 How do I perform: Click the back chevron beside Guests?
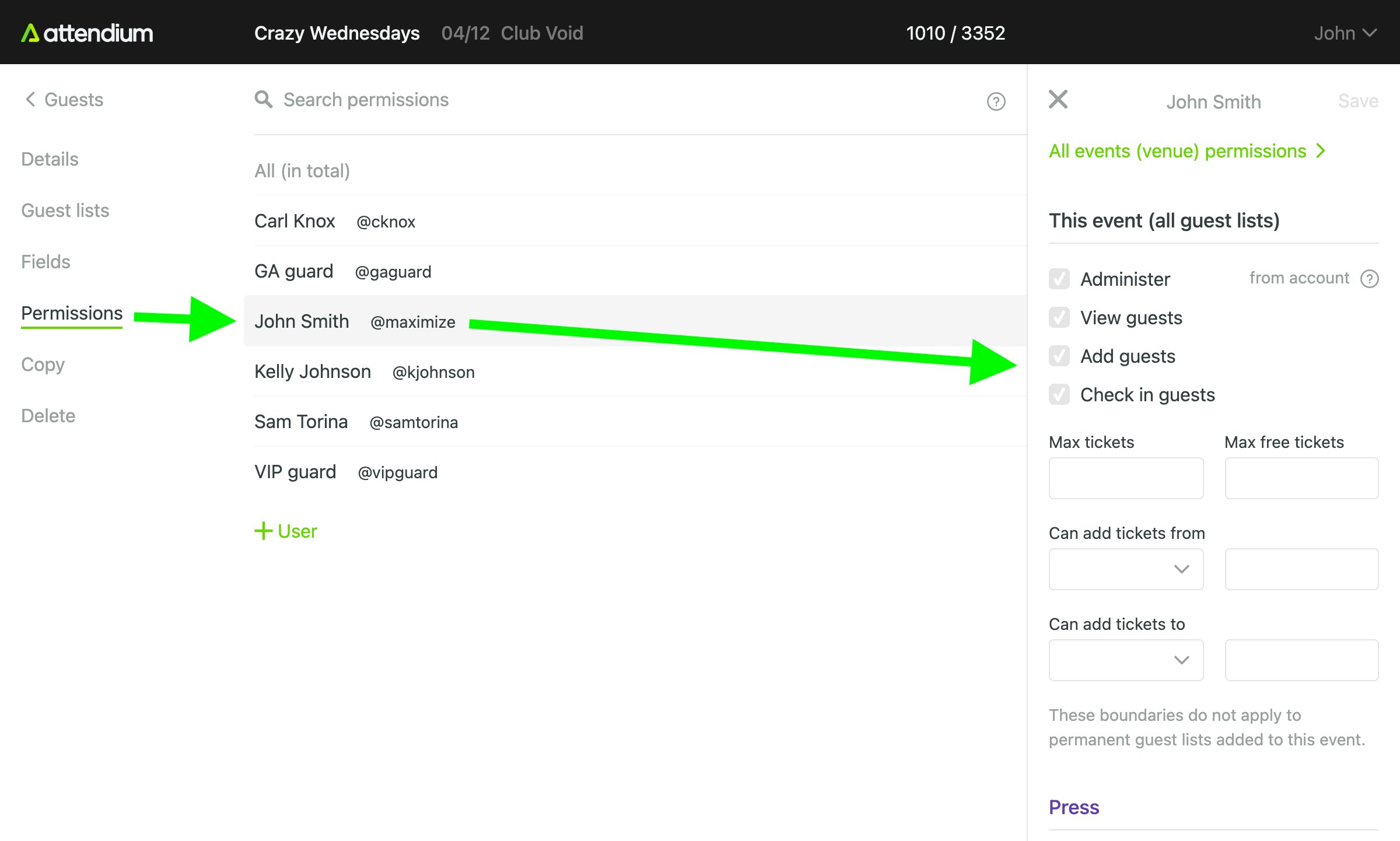tap(30, 100)
